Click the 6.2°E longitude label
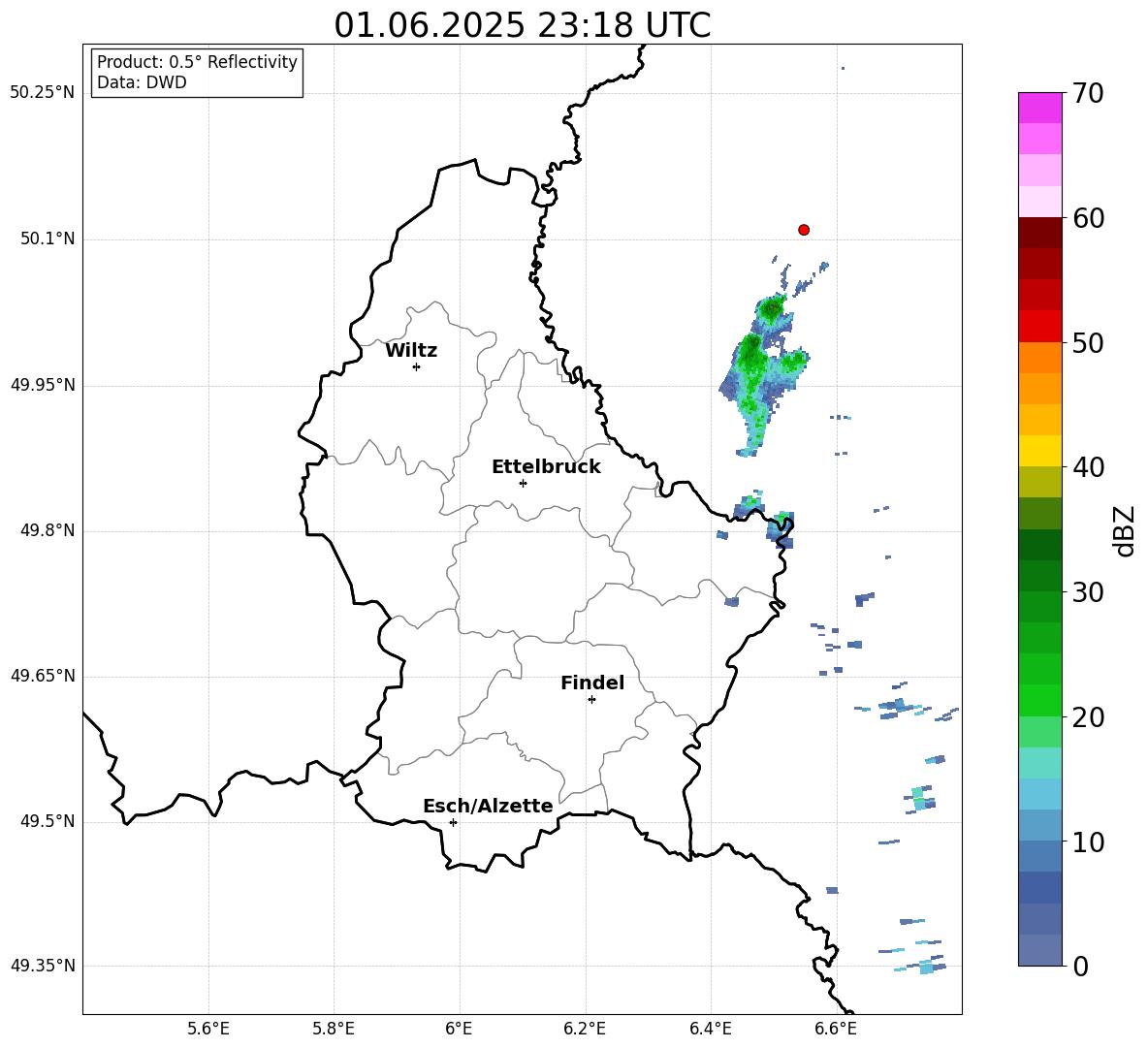 585,1029
